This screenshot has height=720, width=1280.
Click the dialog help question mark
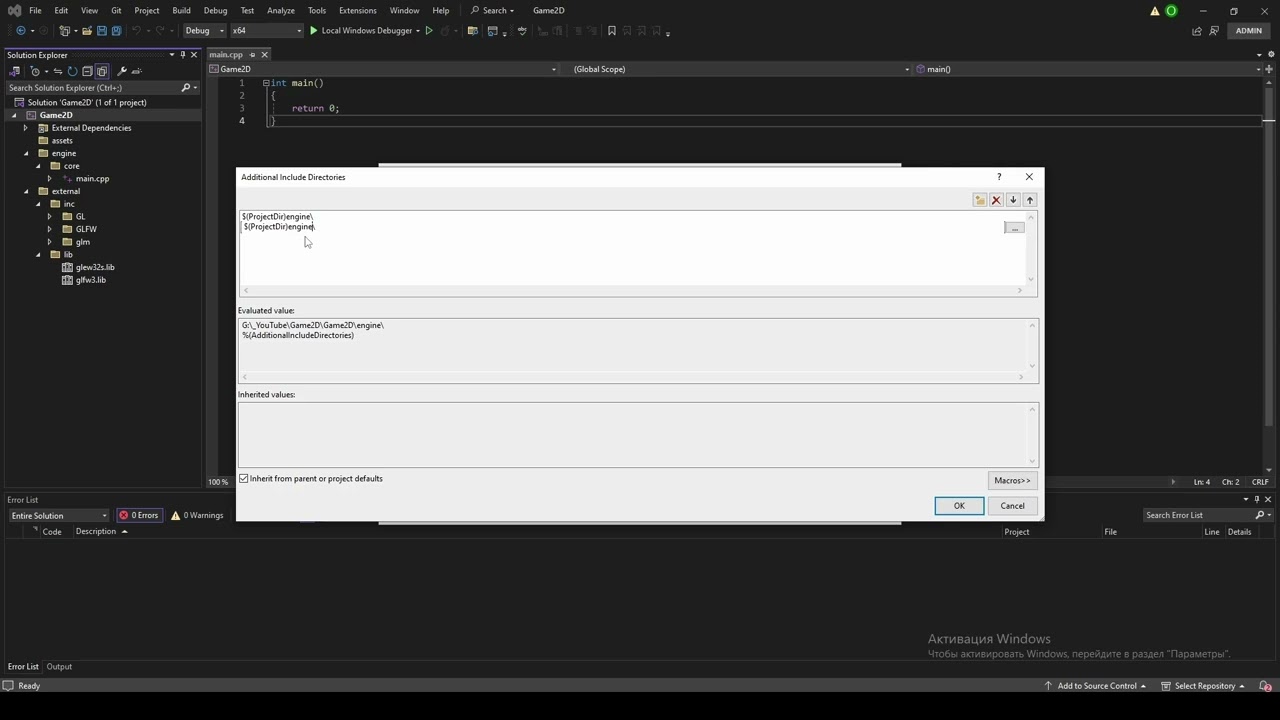click(998, 177)
